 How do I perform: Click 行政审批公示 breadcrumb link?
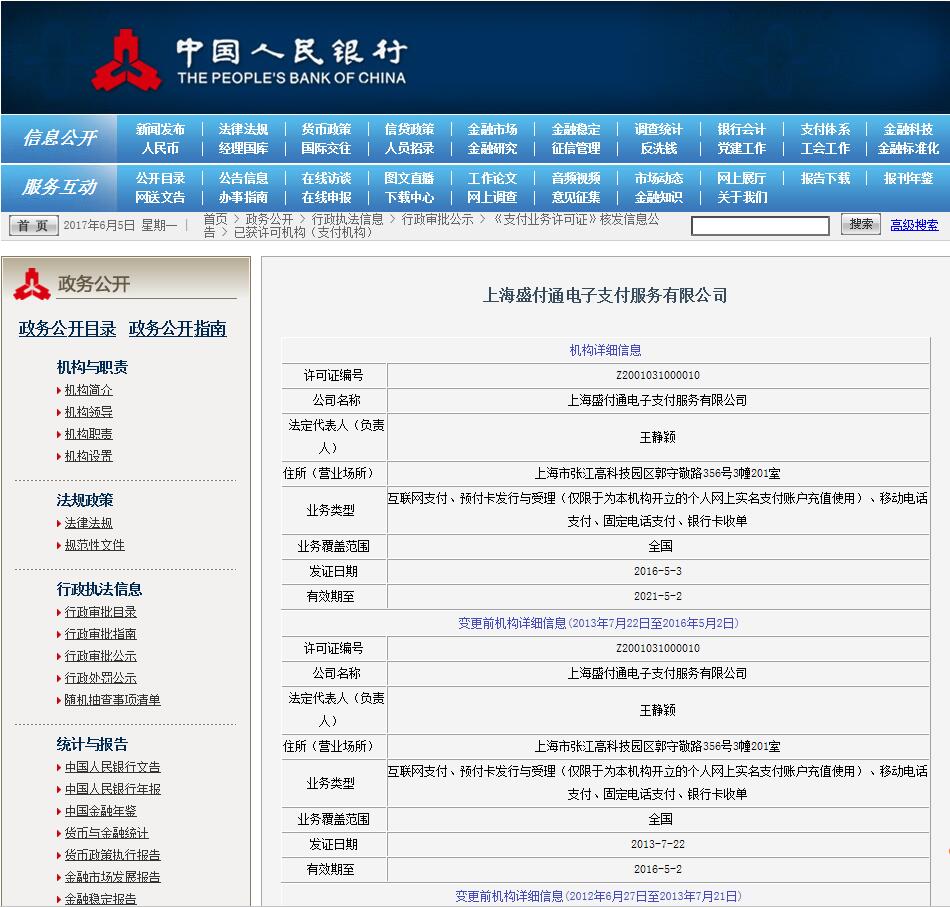coord(437,219)
